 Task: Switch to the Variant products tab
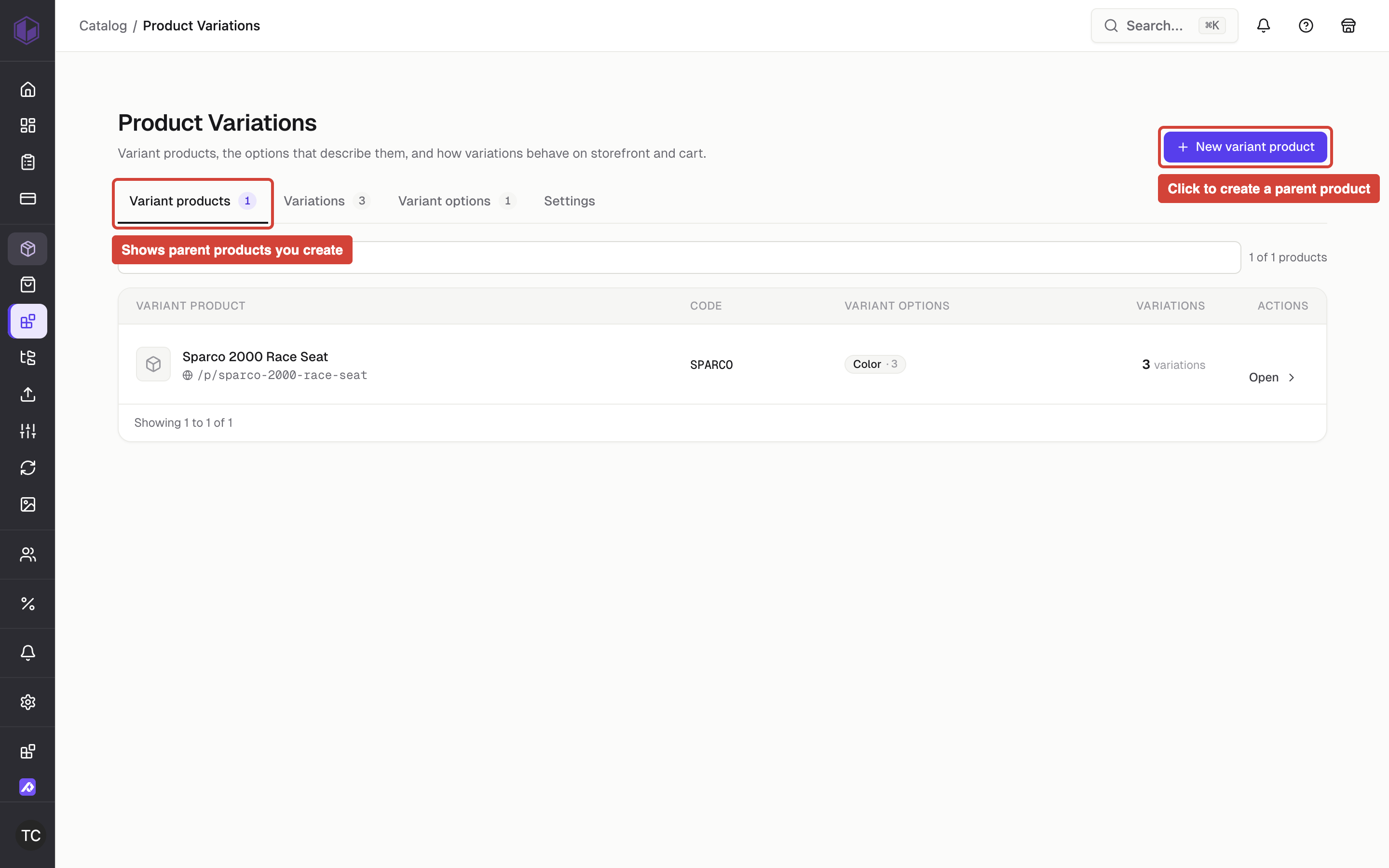[192, 201]
